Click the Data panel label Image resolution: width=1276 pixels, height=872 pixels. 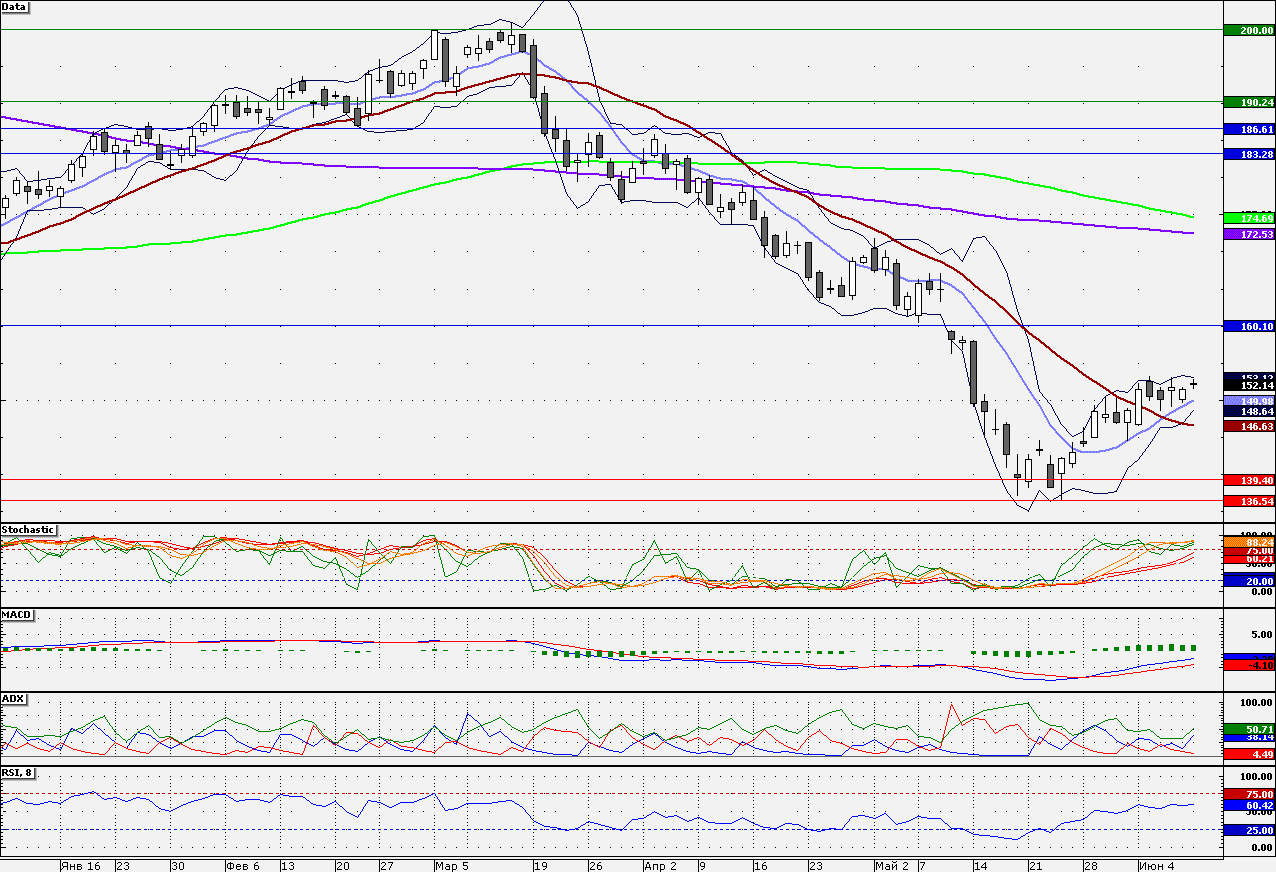pyautogui.click(x=15, y=6)
